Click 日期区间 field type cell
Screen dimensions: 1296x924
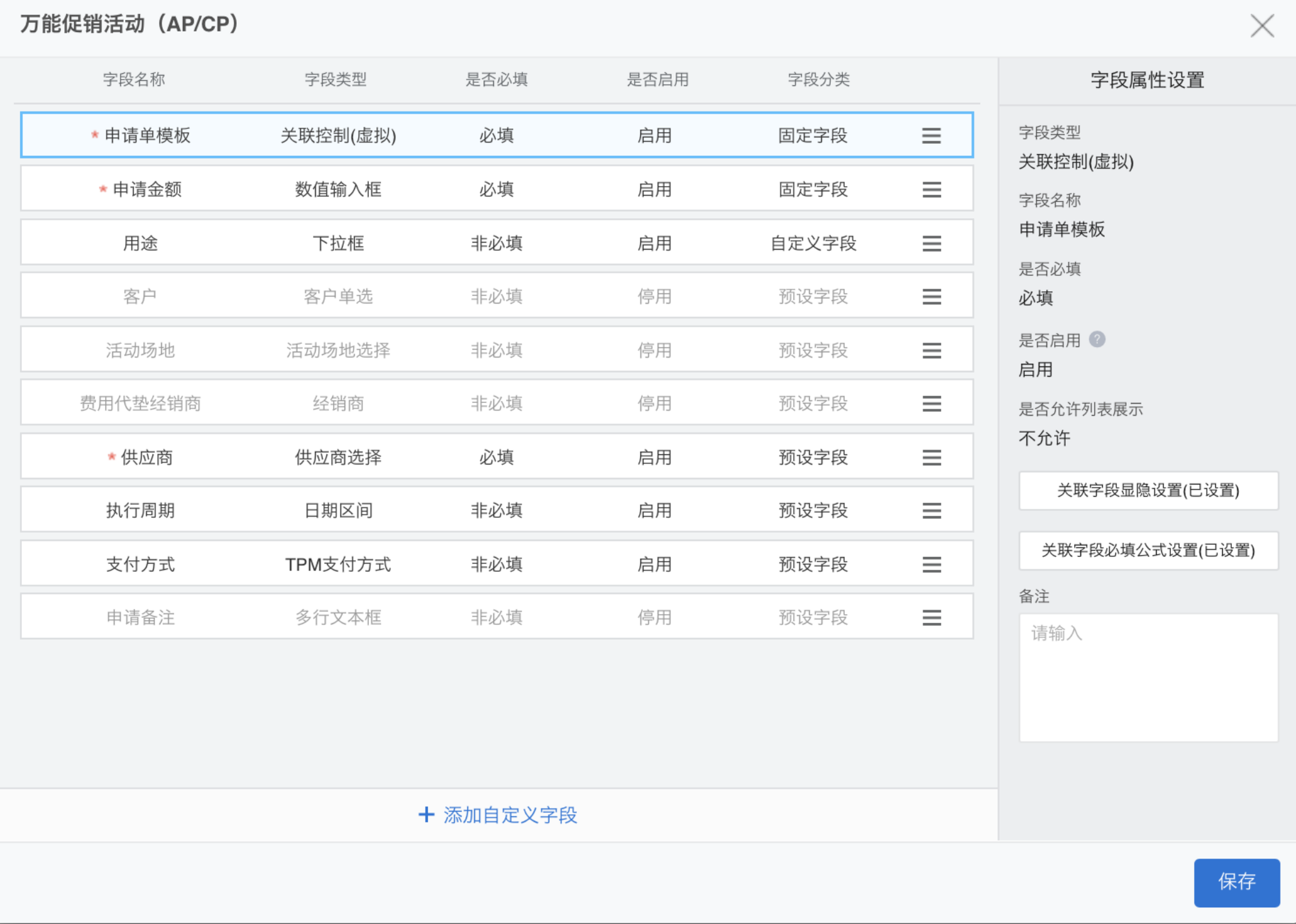(x=338, y=511)
